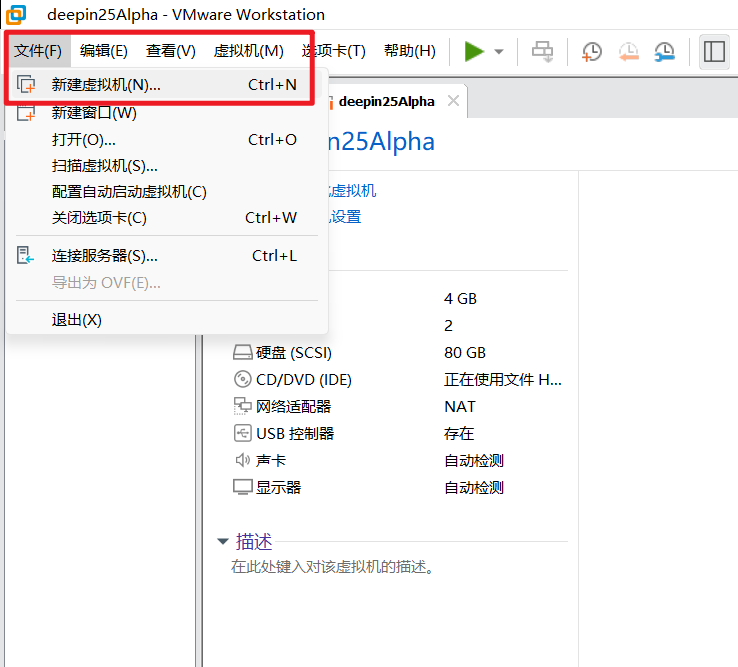Click the 网络适配器 network adapter entry
Screen dimensions: 738x667
[x=293, y=407]
